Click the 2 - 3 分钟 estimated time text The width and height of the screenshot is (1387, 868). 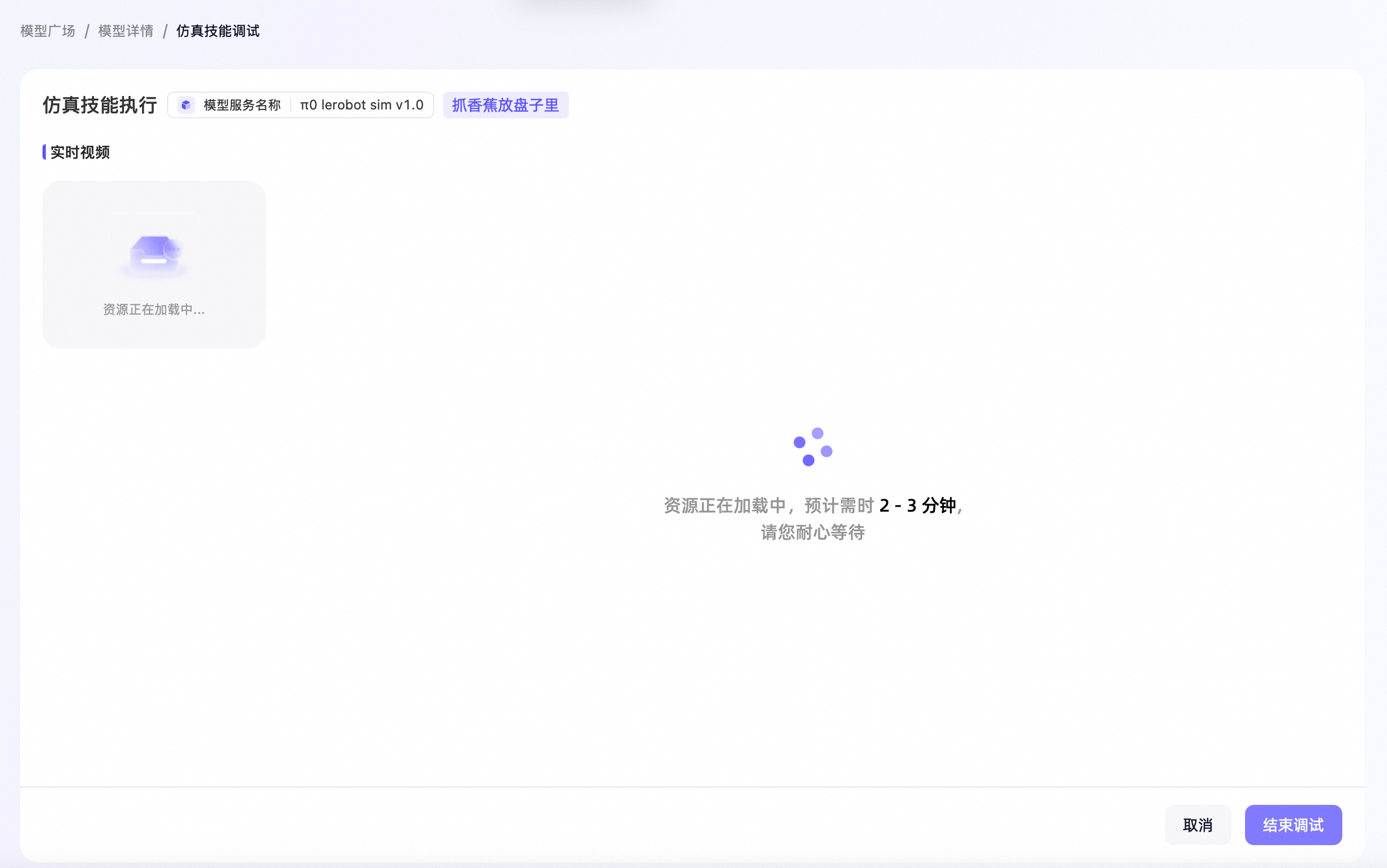point(917,505)
